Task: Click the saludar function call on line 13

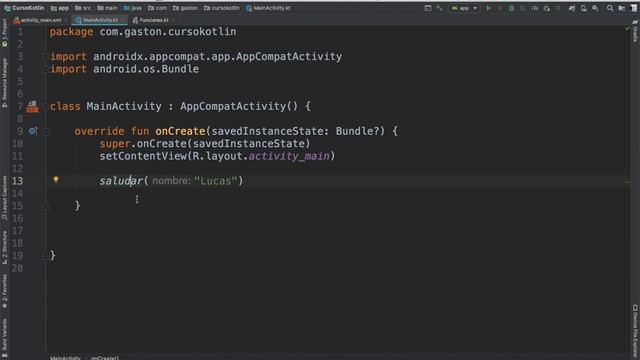Action: tap(121, 181)
